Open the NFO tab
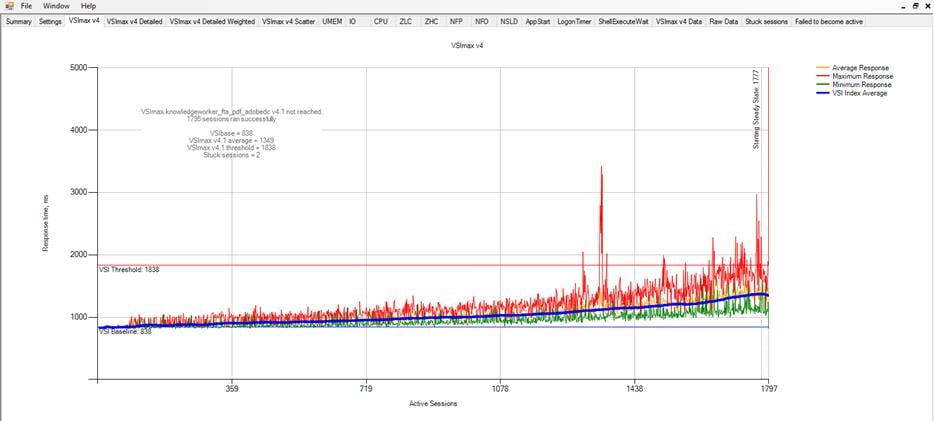 point(481,21)
